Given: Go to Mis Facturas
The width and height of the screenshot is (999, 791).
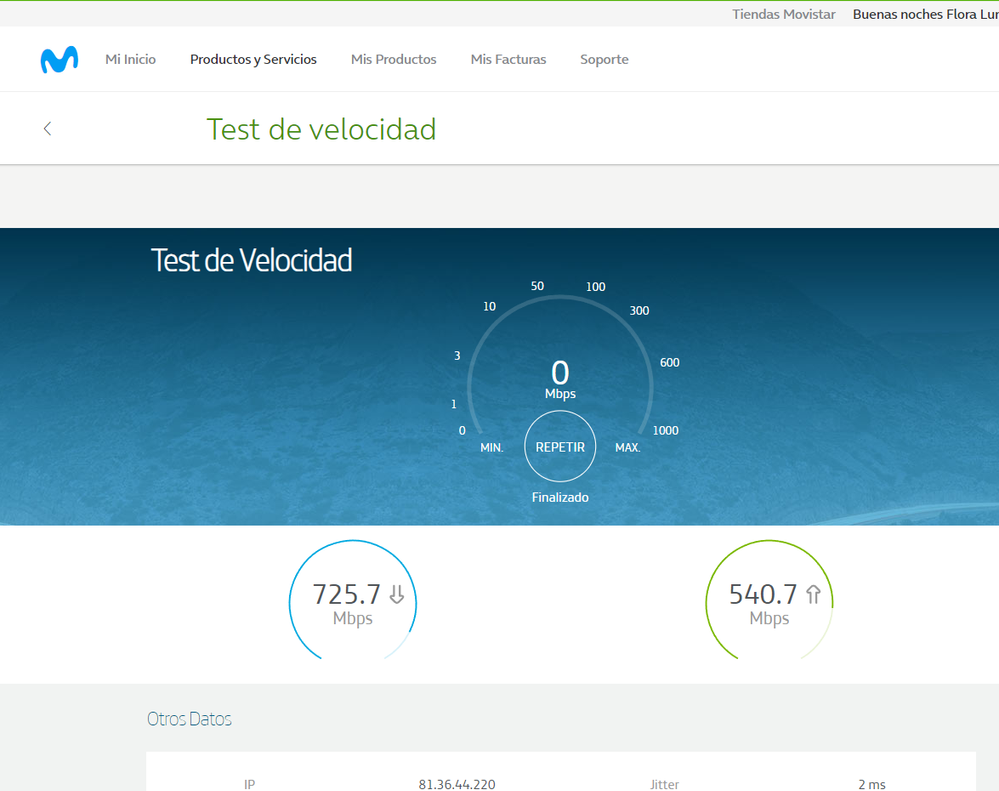Looking at the screenshot, I should [508, 60].
